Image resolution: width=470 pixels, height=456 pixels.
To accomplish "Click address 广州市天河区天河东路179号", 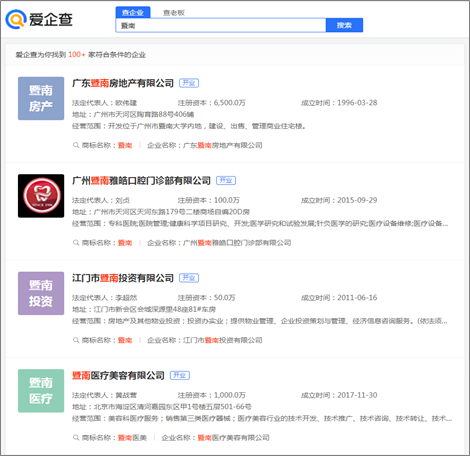I will (x=172, y=212).
